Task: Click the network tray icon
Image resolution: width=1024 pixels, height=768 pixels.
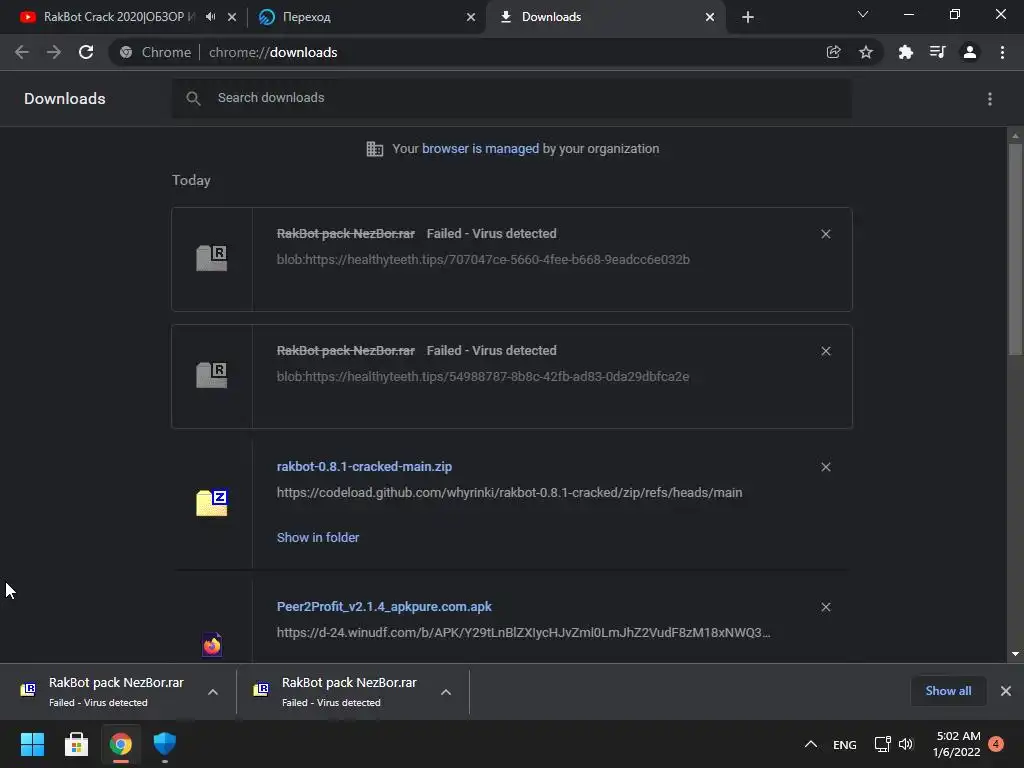Action: (x=882, y=744)
